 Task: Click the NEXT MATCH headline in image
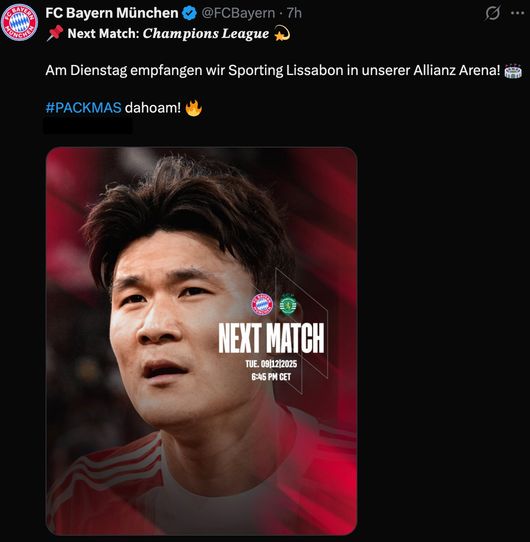[271, 338]
